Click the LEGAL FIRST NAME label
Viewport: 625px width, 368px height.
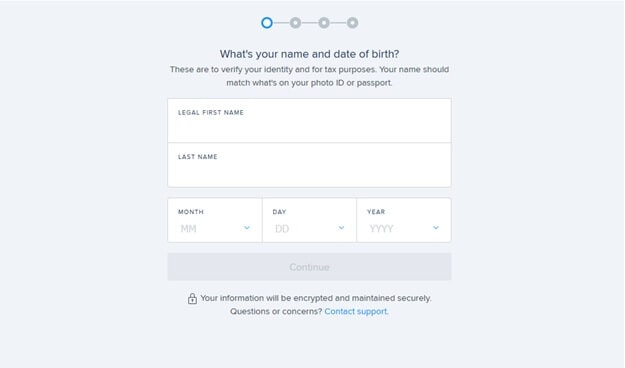[x=211, y=113]
